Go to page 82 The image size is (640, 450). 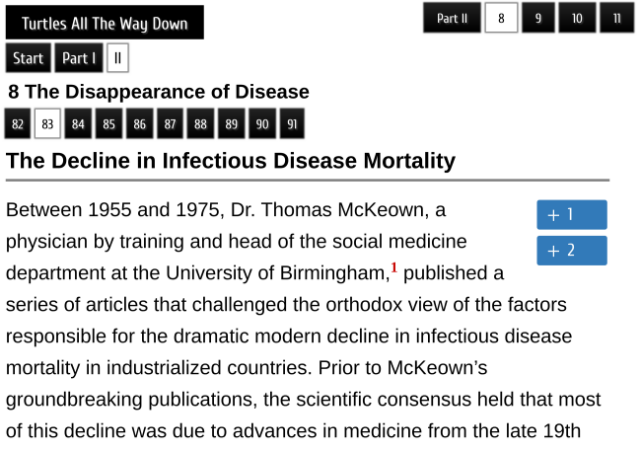pos(17,124)
